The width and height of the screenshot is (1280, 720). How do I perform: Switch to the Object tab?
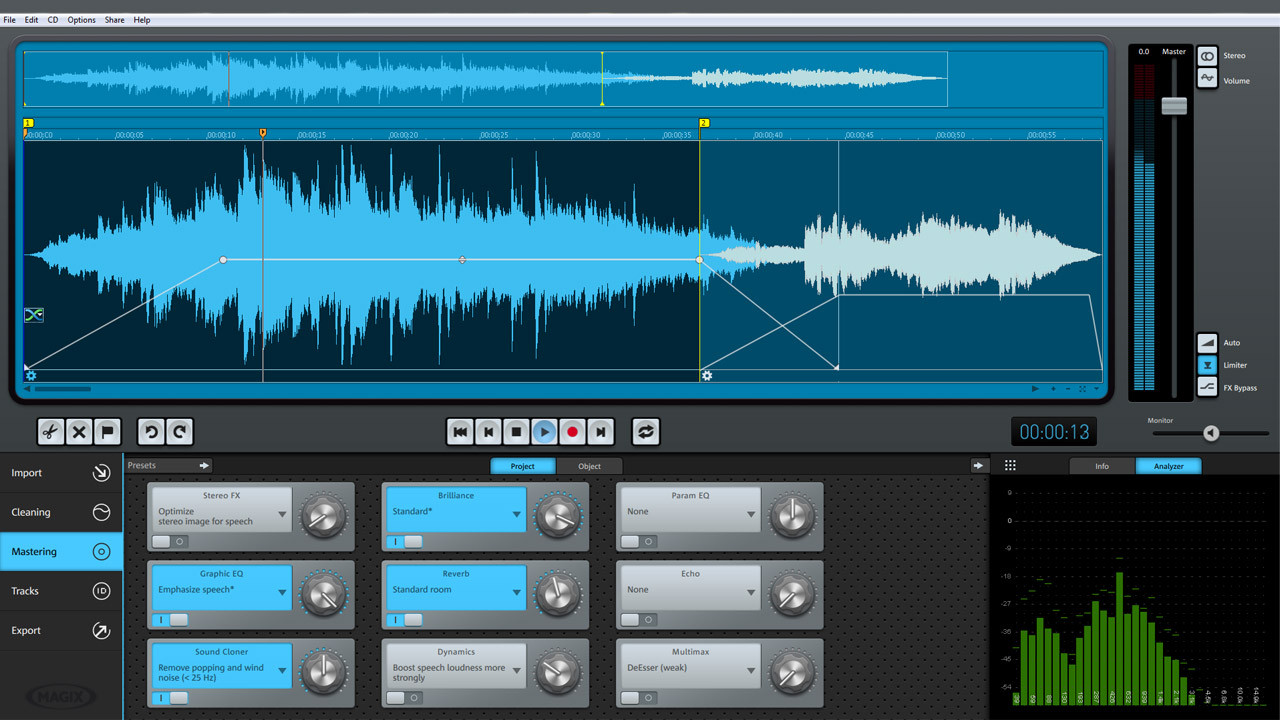click(590, 466)
